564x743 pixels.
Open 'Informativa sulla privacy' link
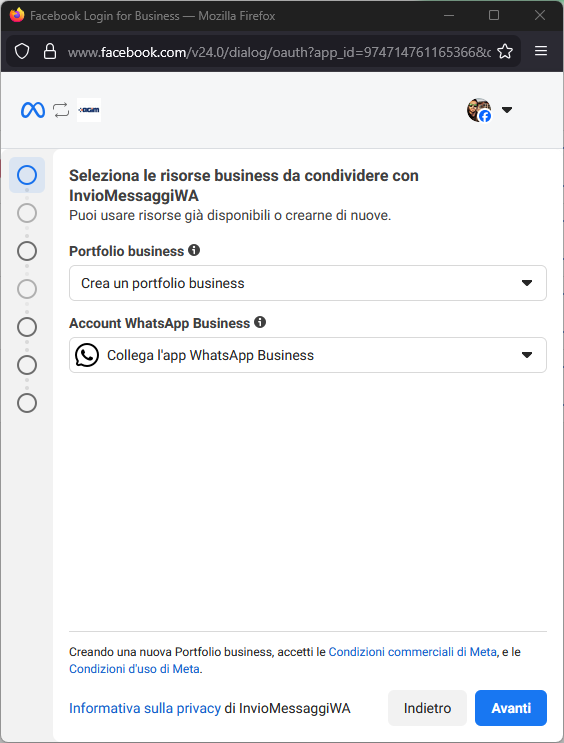point(145,708)
